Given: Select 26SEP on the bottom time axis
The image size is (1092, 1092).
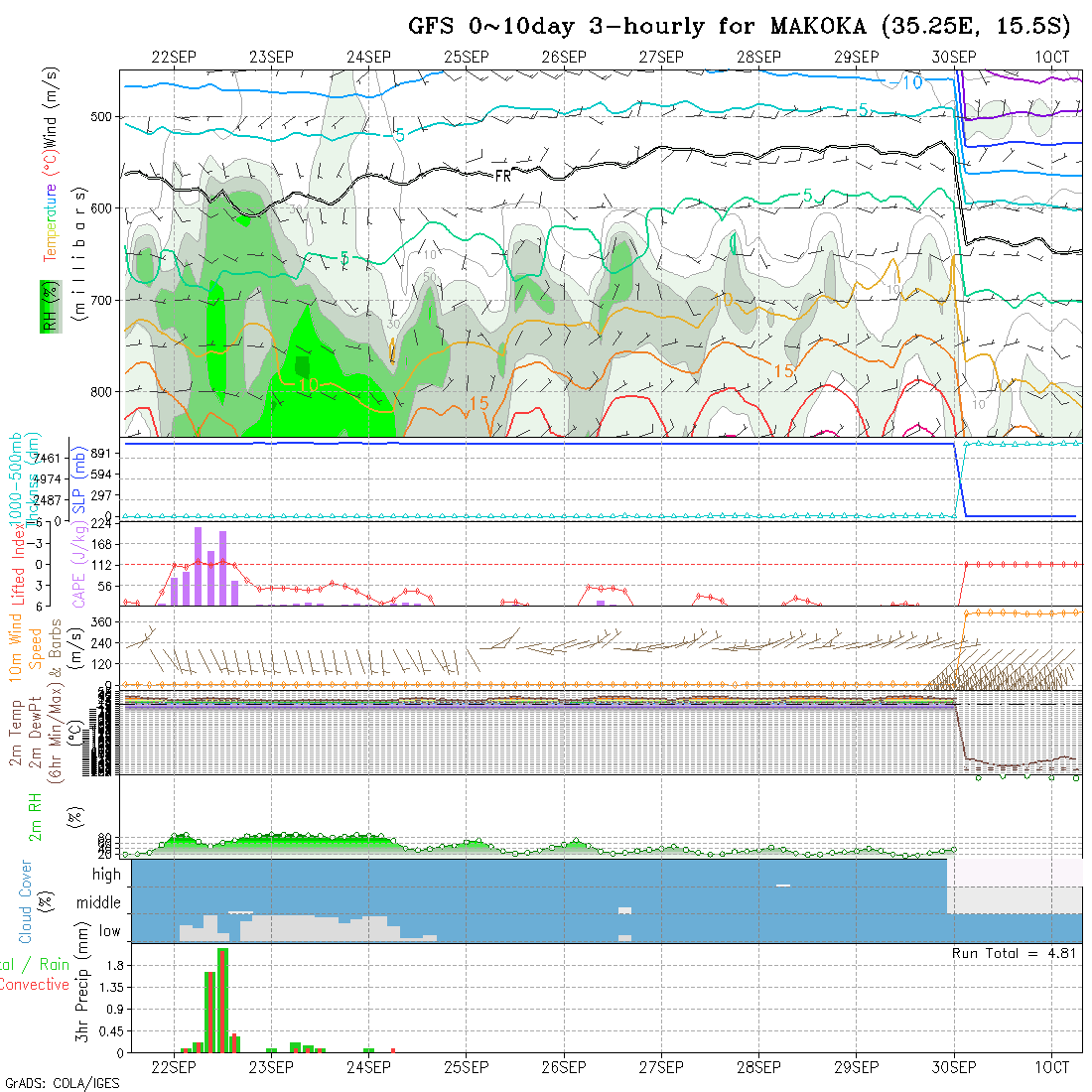Looking at the screenshot, I should click(x=563, y=1067).
